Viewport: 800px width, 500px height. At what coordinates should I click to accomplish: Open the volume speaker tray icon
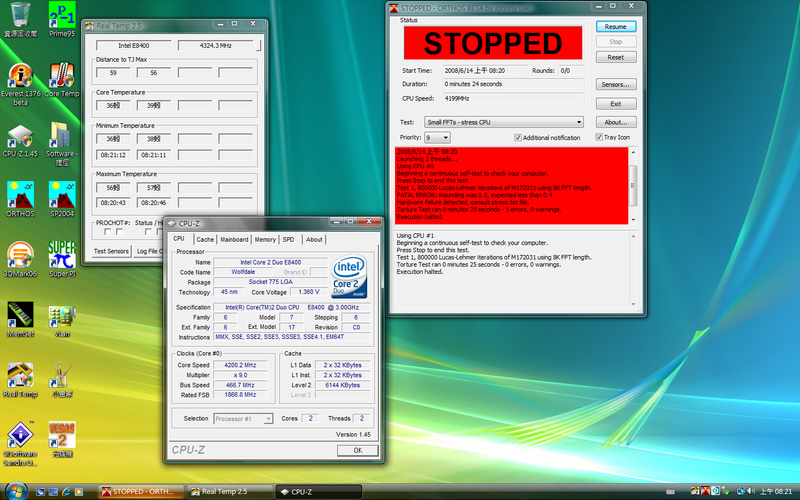tap(751, 491)
